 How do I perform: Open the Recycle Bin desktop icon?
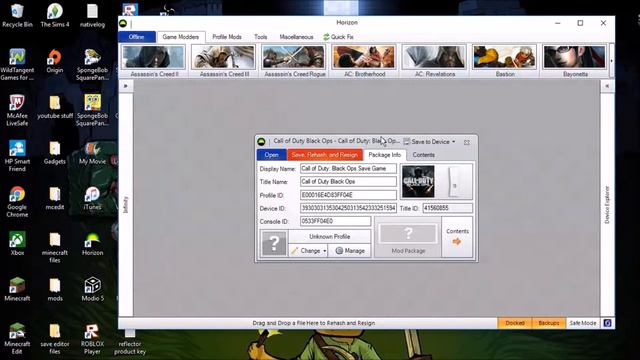tap(17, 16)
